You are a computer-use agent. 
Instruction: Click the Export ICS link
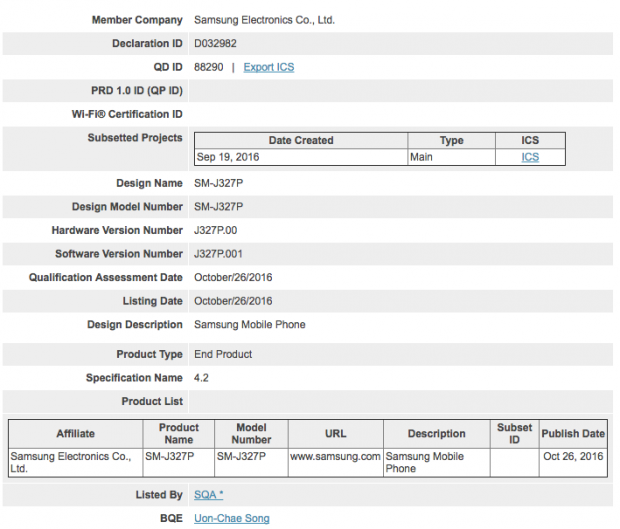[269, 67]
